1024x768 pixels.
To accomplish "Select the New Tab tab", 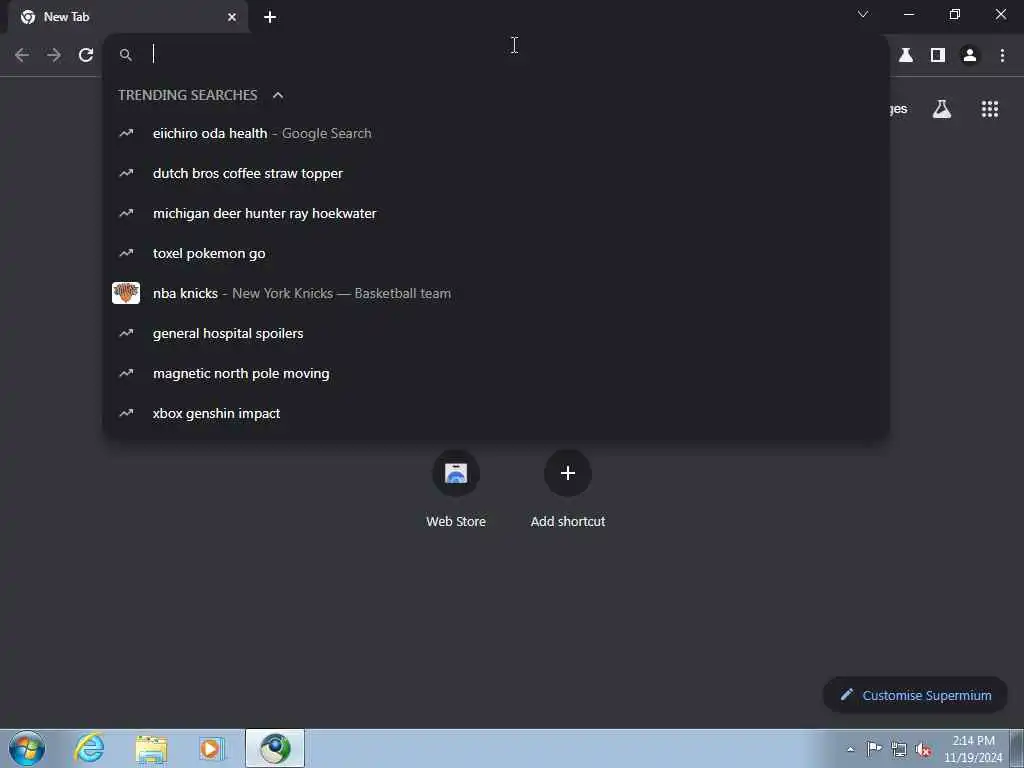I will [128, 17].
